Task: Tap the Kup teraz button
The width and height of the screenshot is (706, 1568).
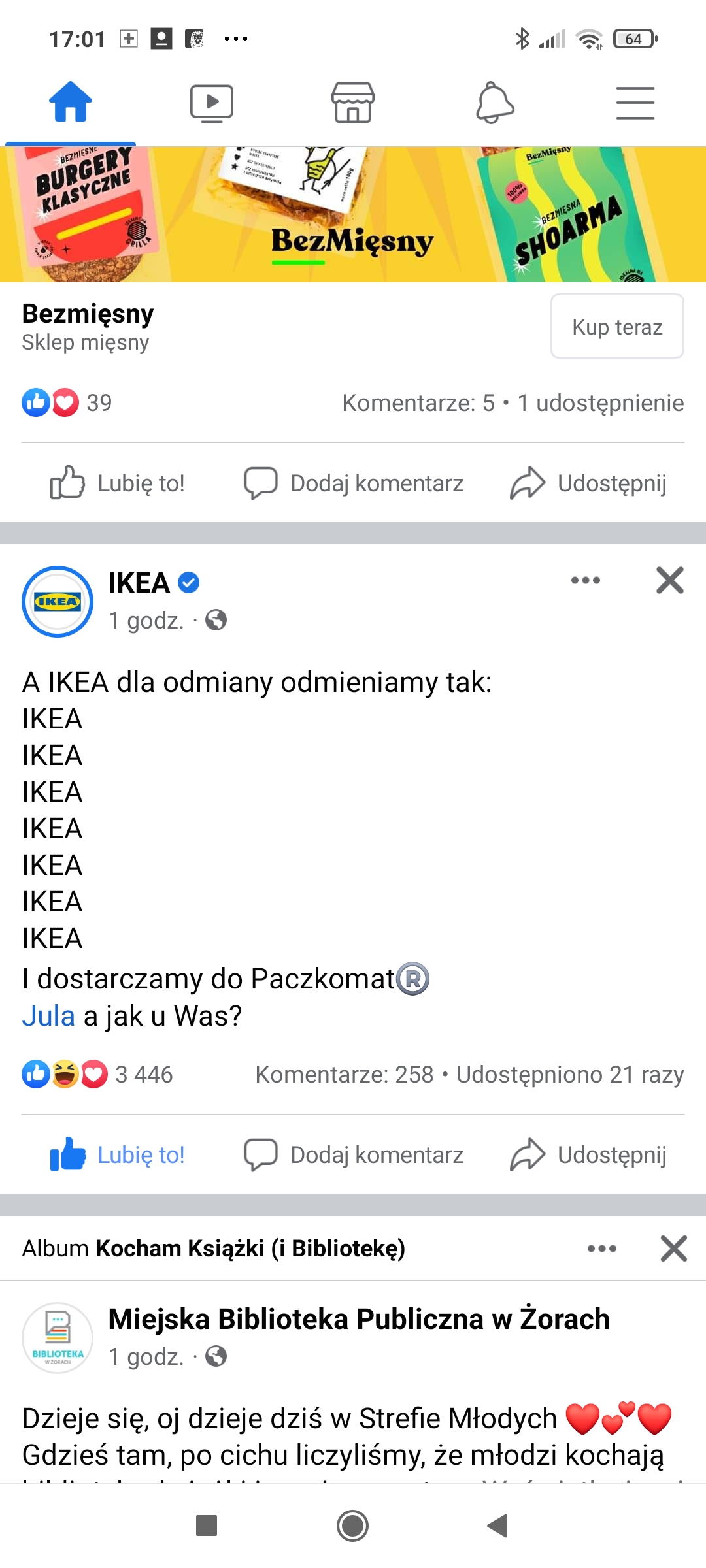Action: [x=617, y=326]
